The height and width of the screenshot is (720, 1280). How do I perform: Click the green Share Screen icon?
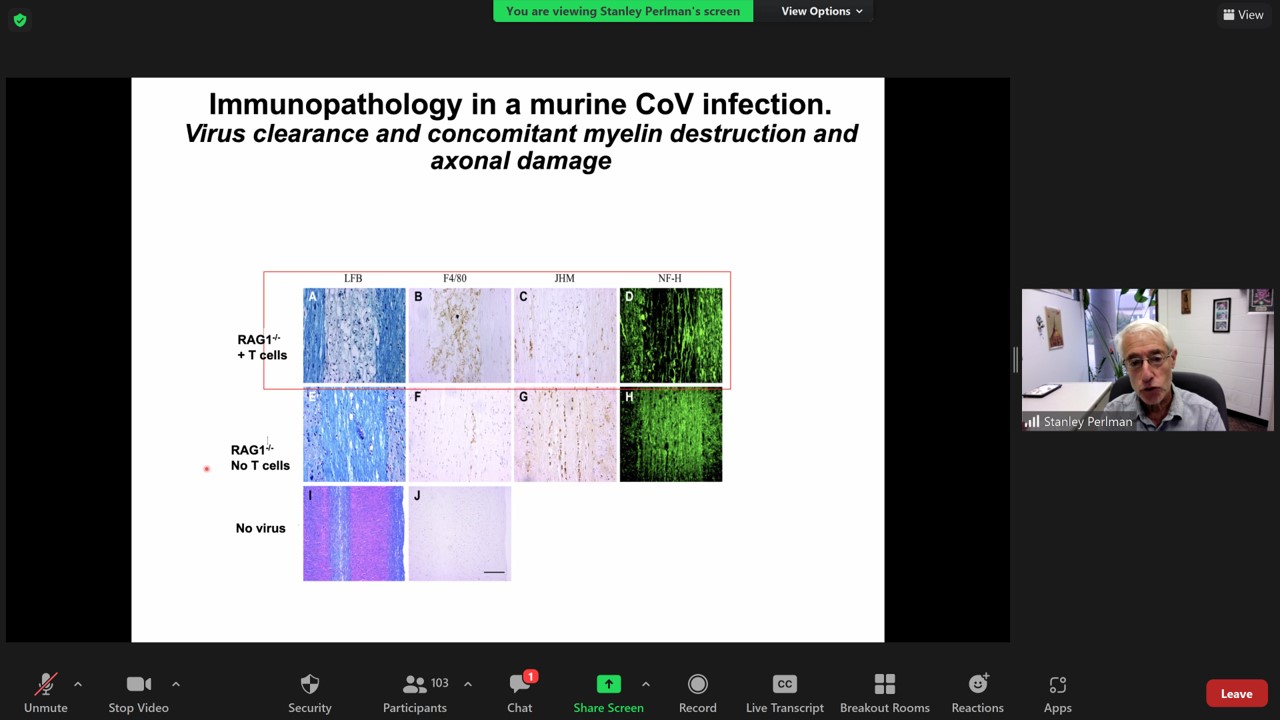point(608,685)
